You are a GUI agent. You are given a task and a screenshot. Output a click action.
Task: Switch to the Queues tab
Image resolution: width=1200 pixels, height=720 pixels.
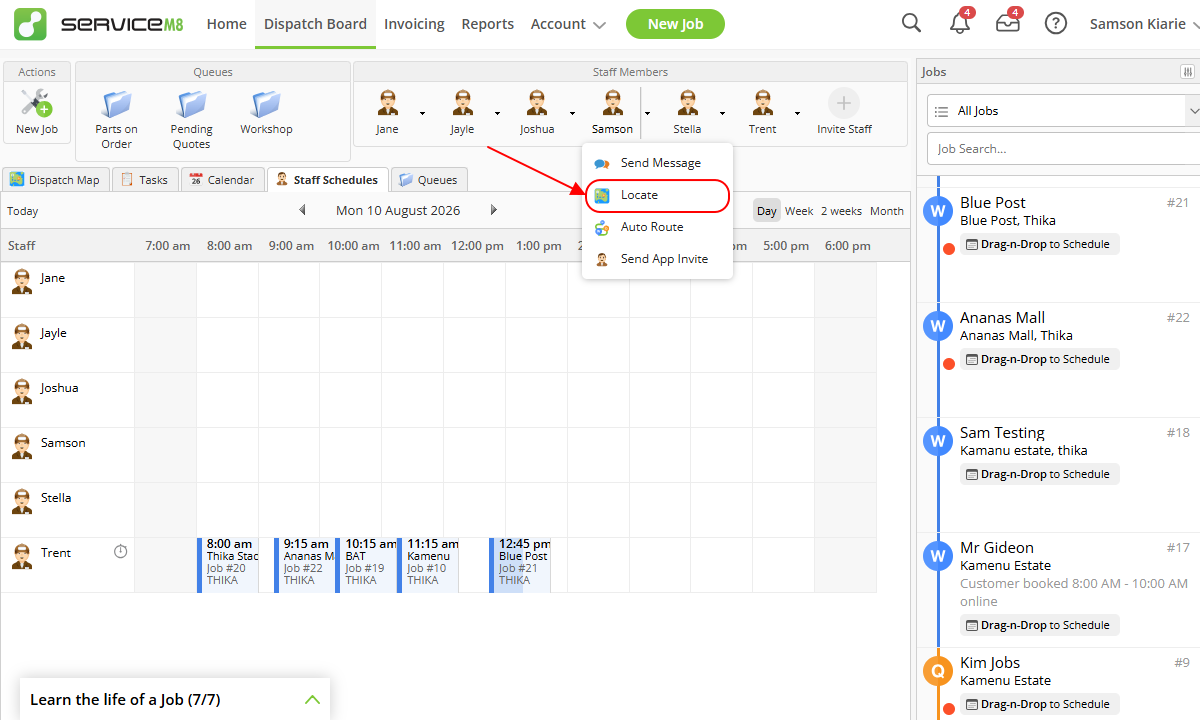[428, 180]
